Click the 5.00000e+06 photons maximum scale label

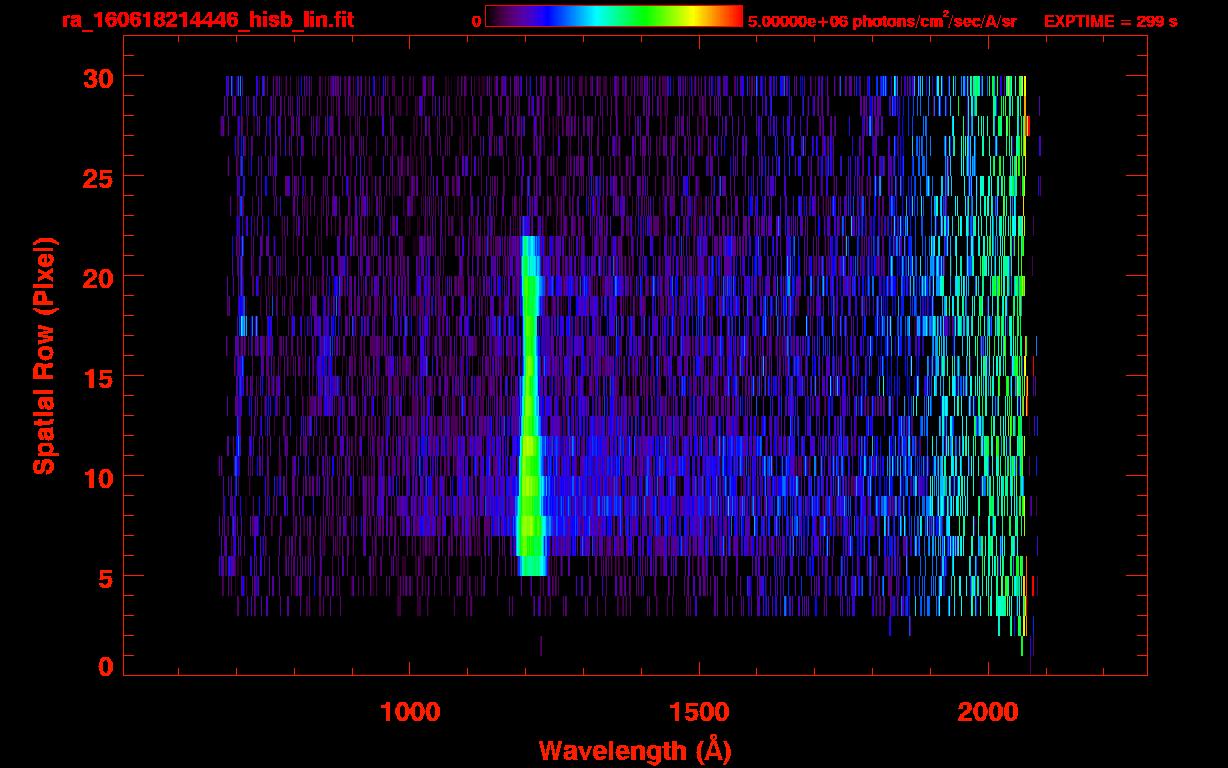882,21
